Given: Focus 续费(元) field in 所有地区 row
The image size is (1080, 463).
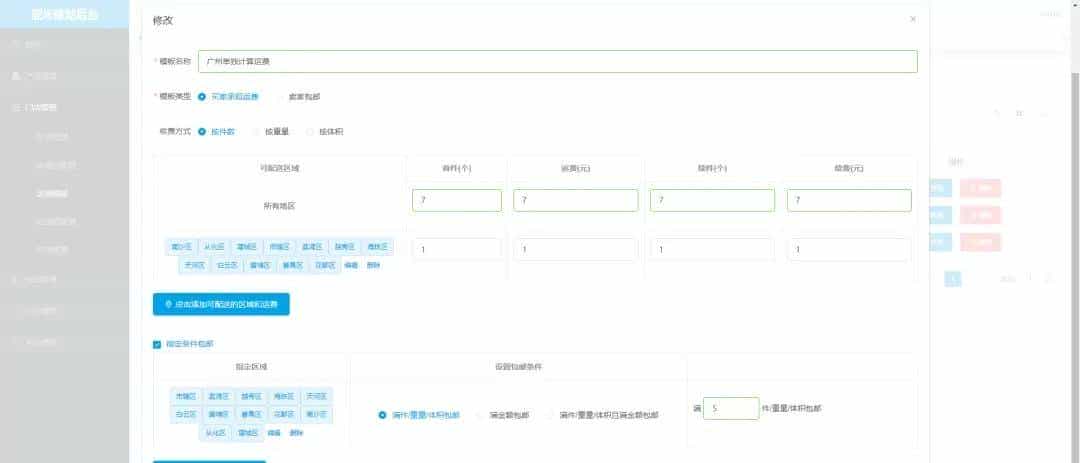Looking at the screenshot, I should click(x=849, y=200).
